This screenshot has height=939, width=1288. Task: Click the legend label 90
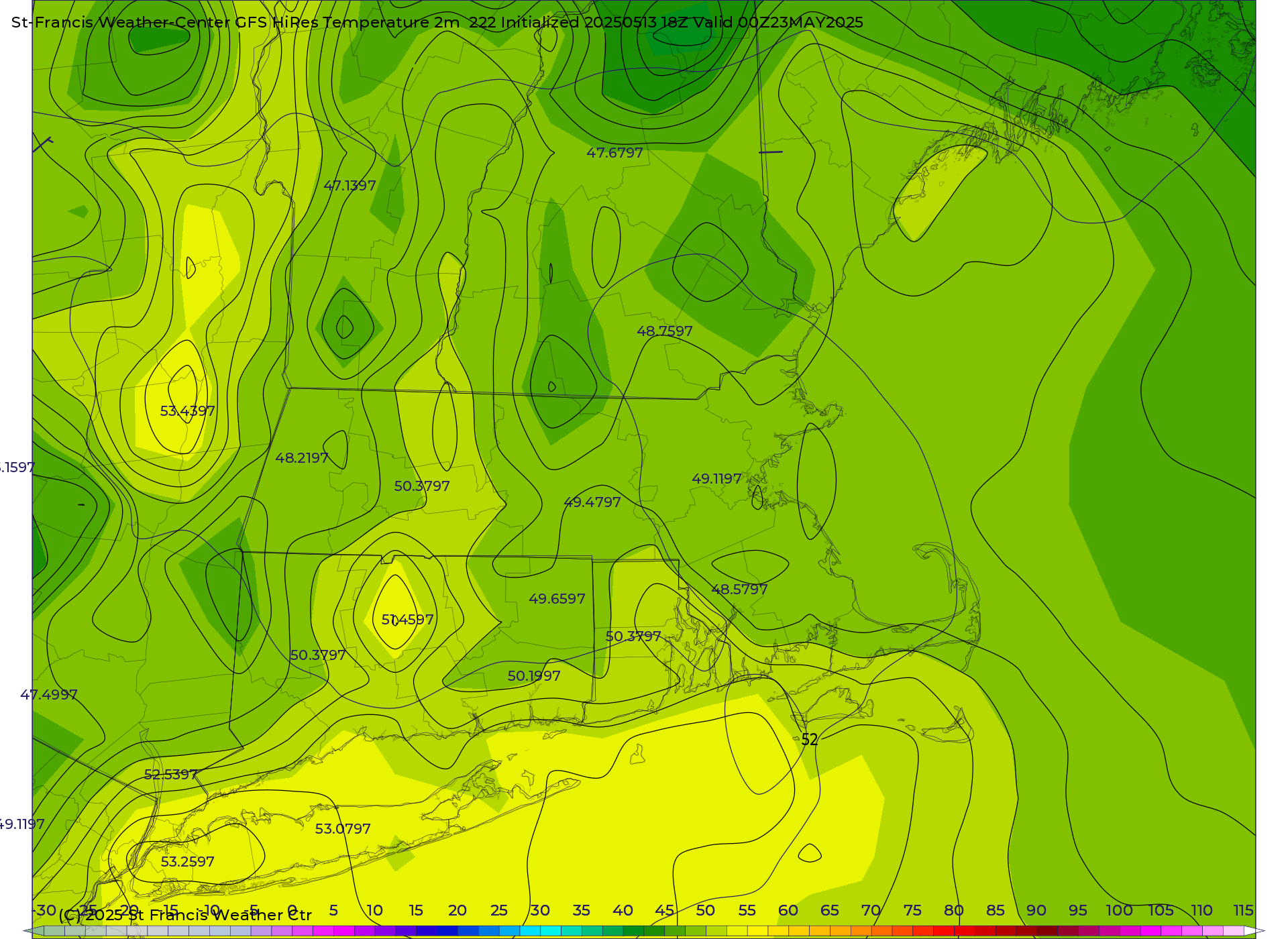(1036, 911)
